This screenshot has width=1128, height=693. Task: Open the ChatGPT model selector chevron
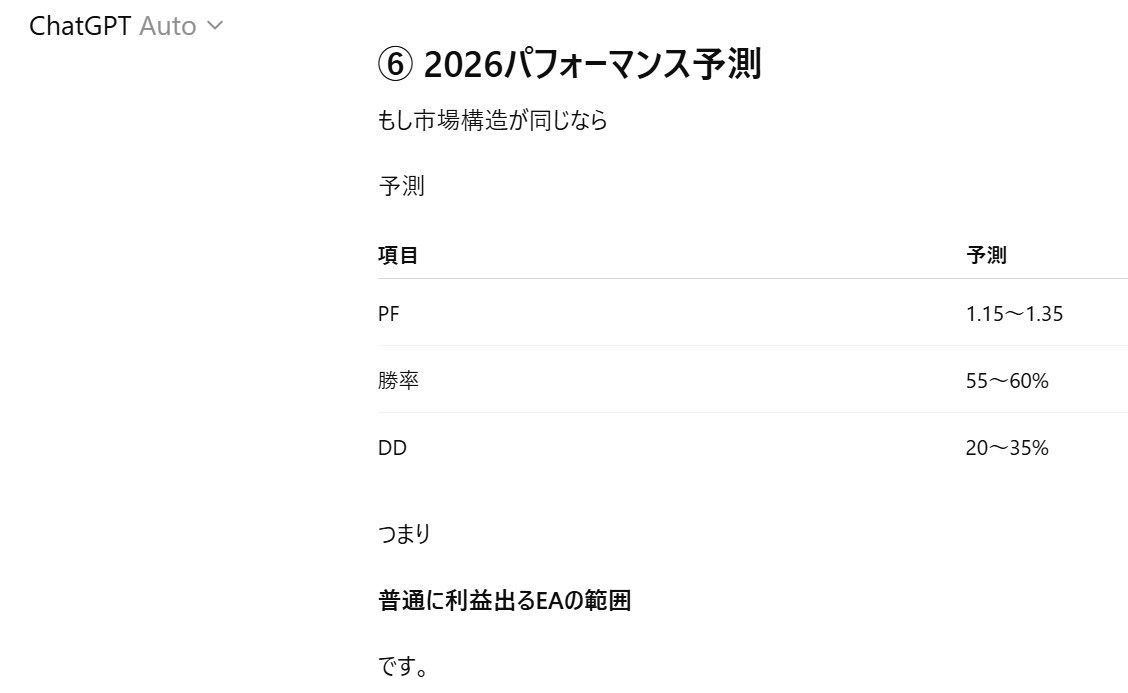[214, 26]
